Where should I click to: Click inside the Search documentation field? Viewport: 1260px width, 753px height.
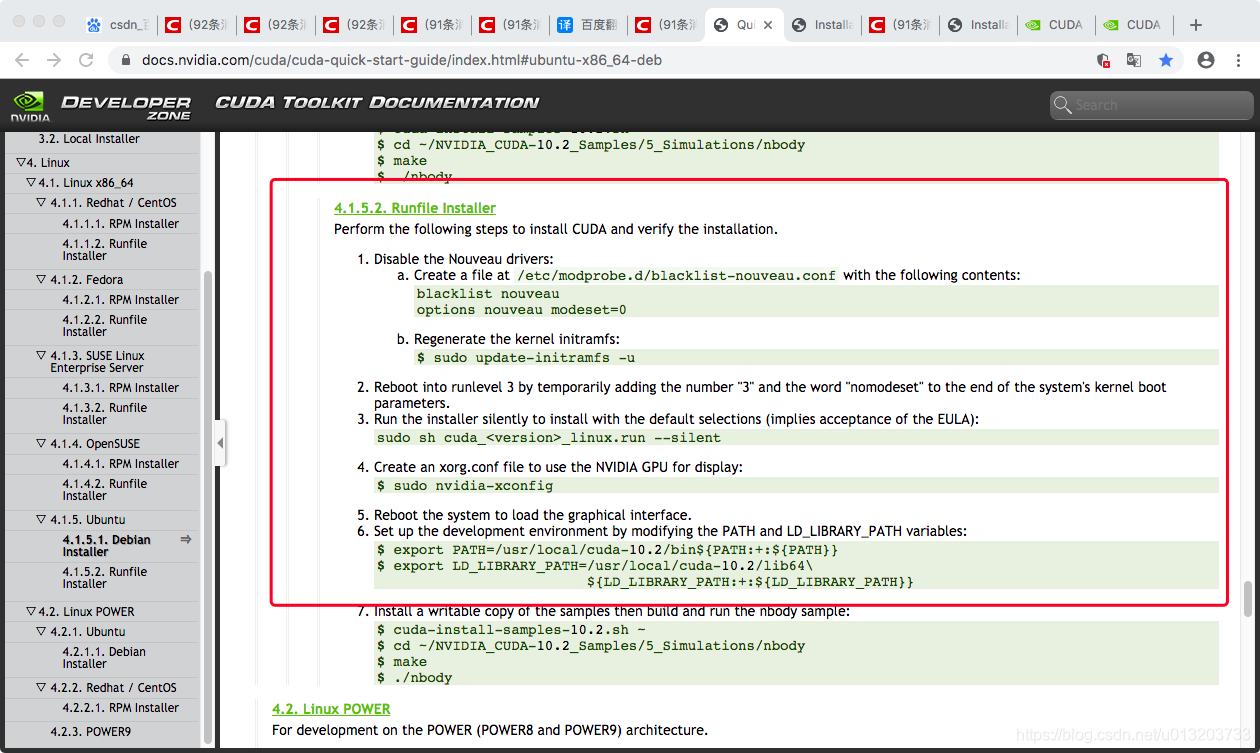click(x=1150, y=104)
